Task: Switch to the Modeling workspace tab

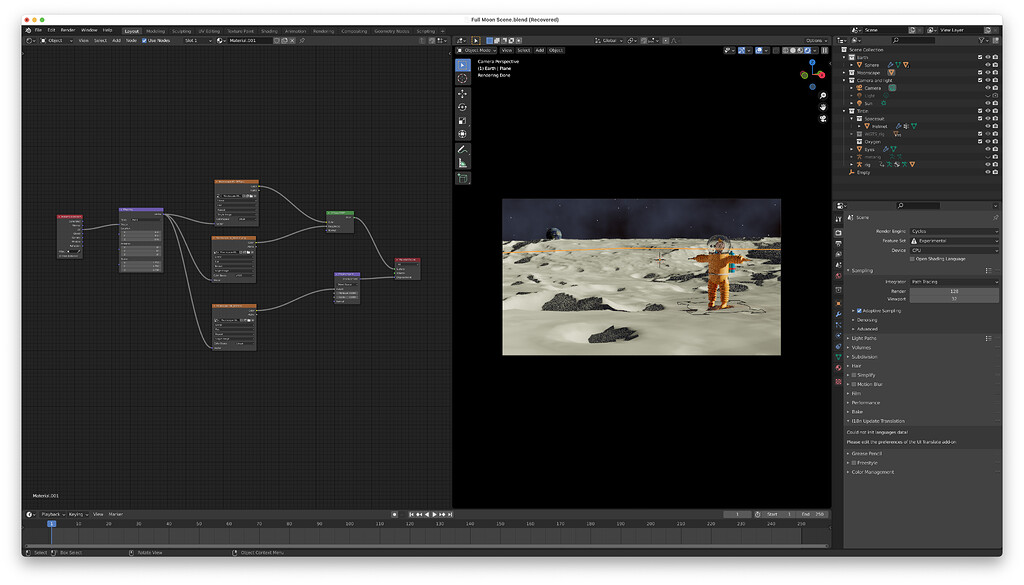Action: pos(155,31)
